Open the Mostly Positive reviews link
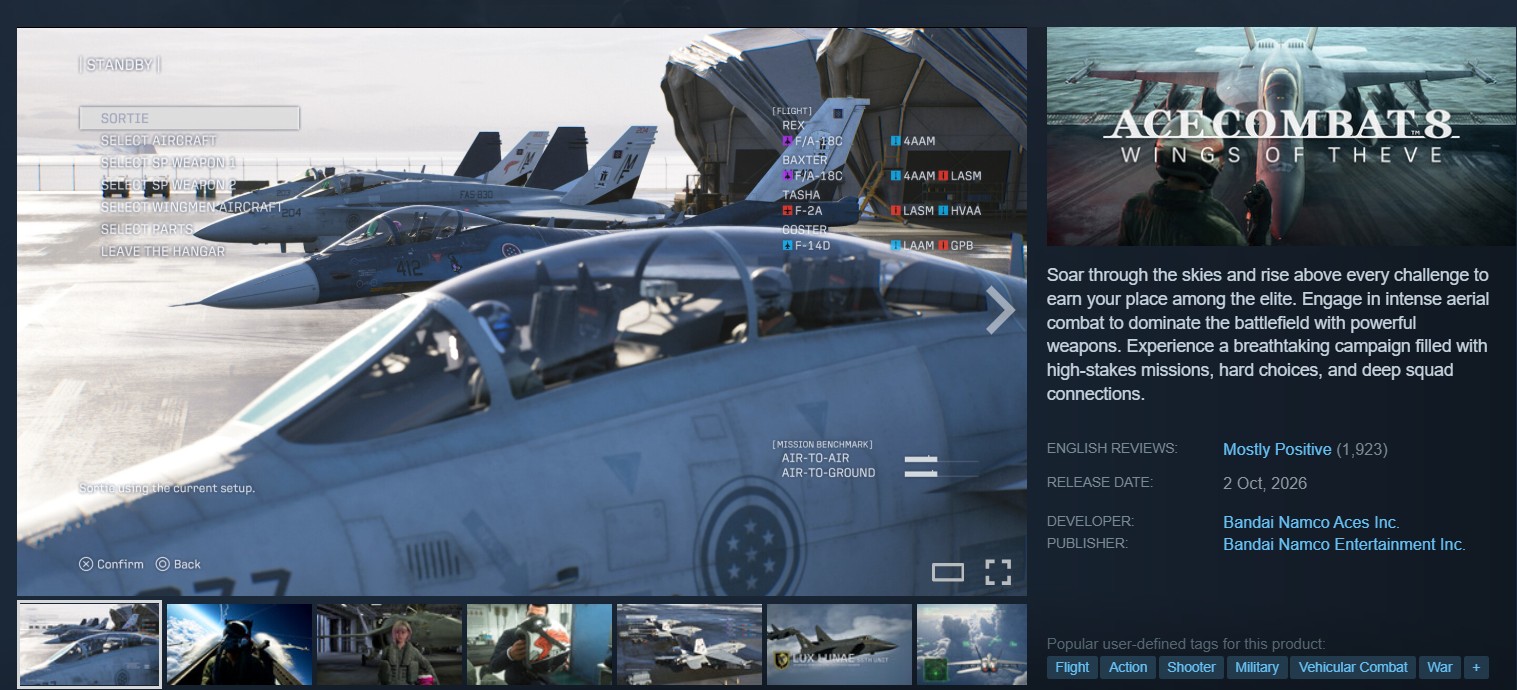 tap(1277, 449)
